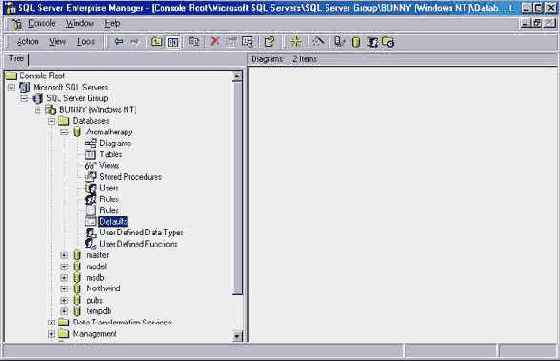Select the Northwind database
Screen dimensions: 560x361
point(103,289)
